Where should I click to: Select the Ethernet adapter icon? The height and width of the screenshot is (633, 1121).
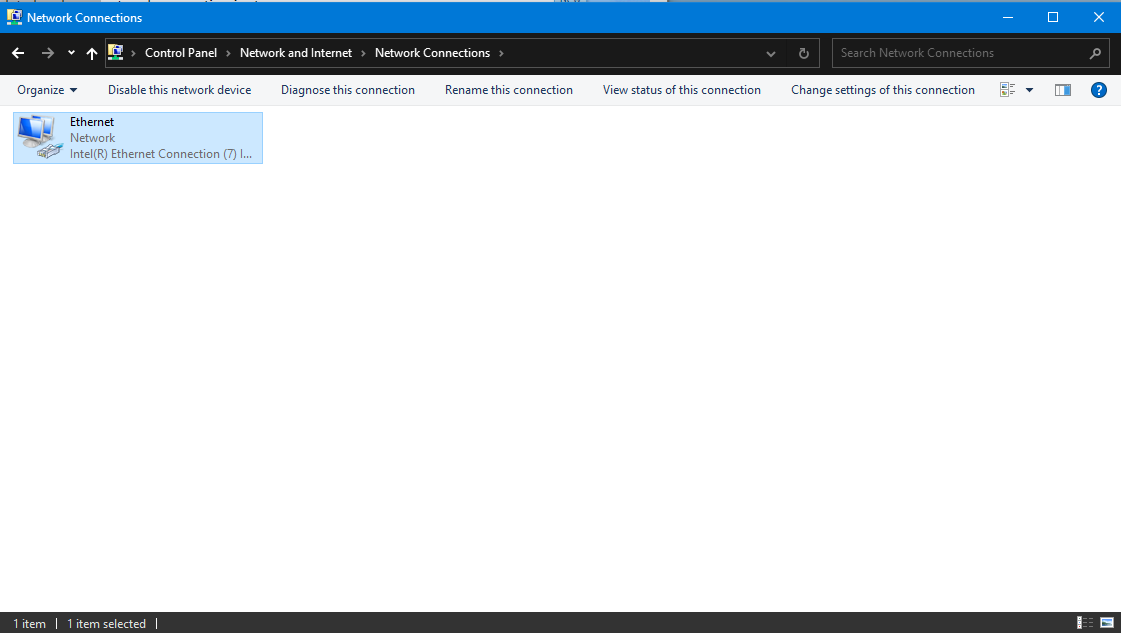[x=38, y=137]
